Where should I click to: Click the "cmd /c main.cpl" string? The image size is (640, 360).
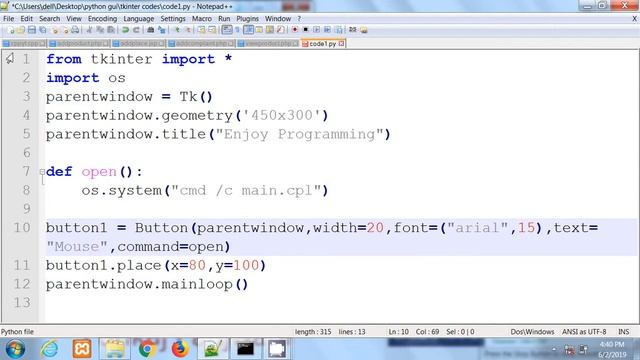246,191
